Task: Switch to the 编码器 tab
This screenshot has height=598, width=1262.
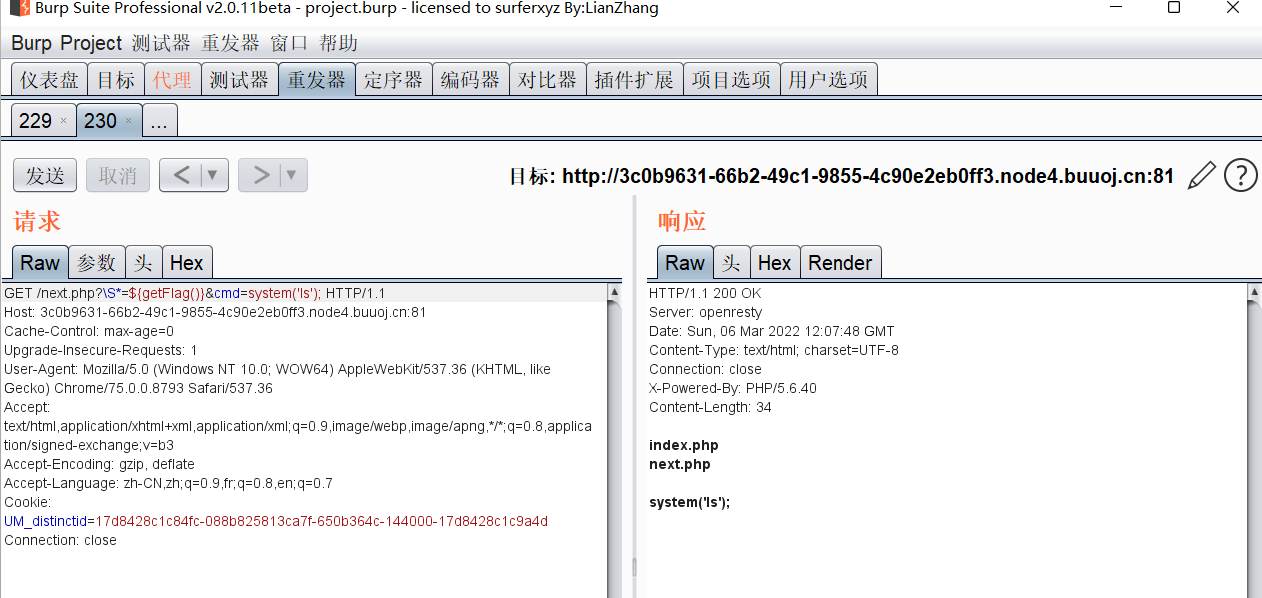Action: tap(470, 80)
